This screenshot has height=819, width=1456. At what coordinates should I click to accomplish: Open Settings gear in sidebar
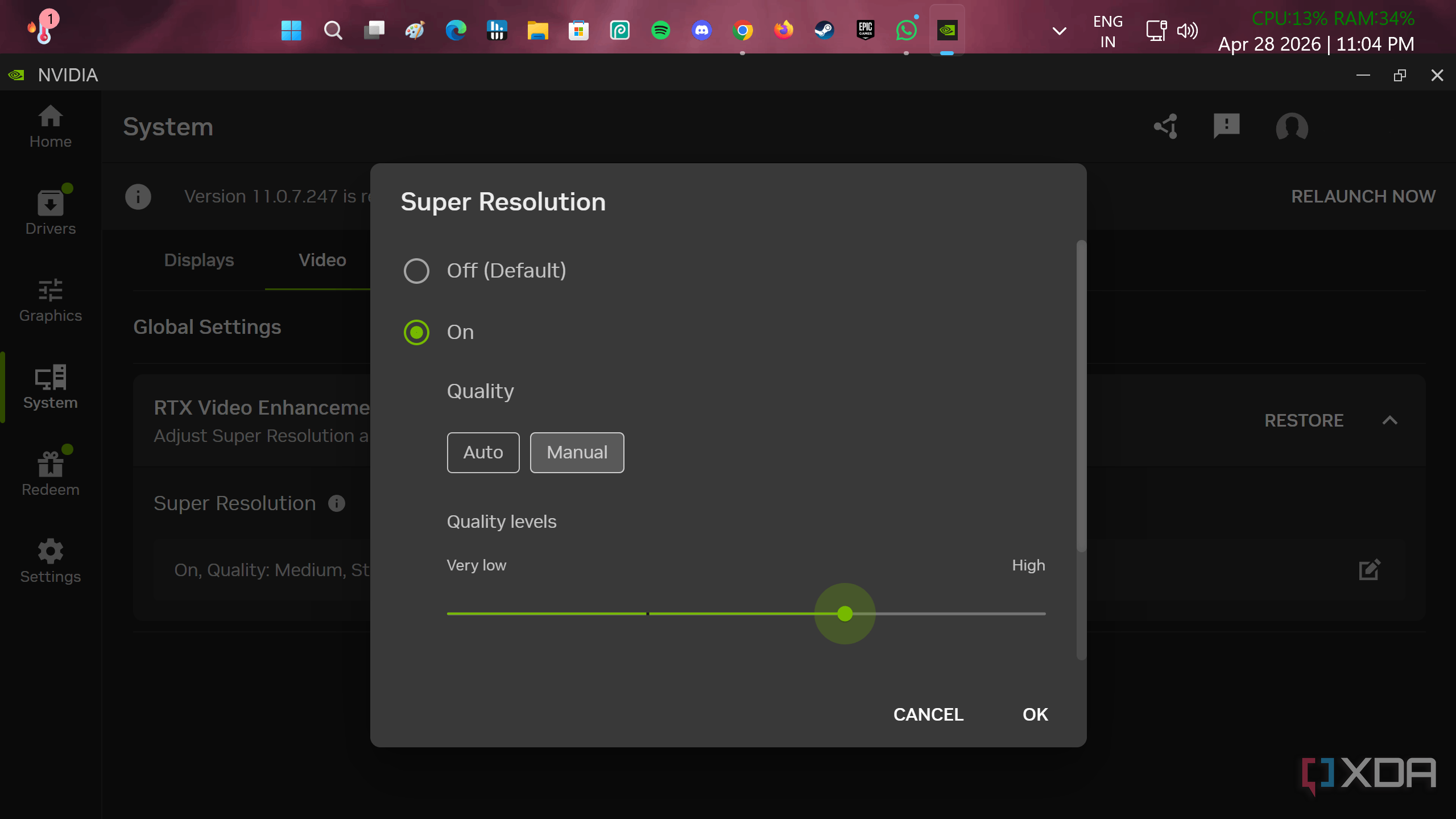coord(51,561)
